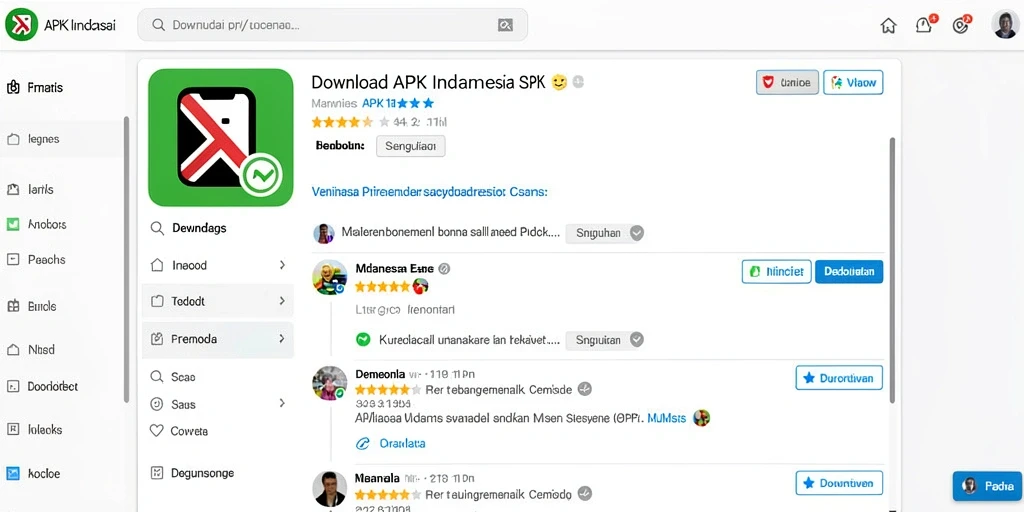
Task: Click the Ninciet button
Action: (x=776, y=272)
